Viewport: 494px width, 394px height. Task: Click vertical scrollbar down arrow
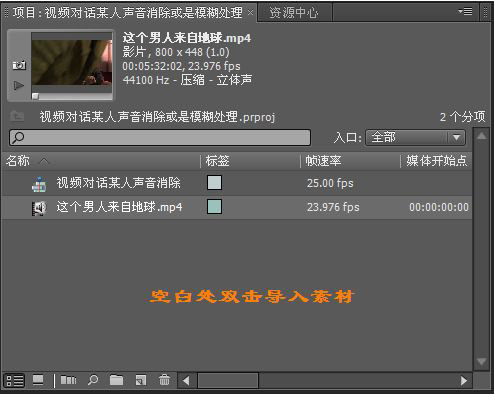point(482,361)
